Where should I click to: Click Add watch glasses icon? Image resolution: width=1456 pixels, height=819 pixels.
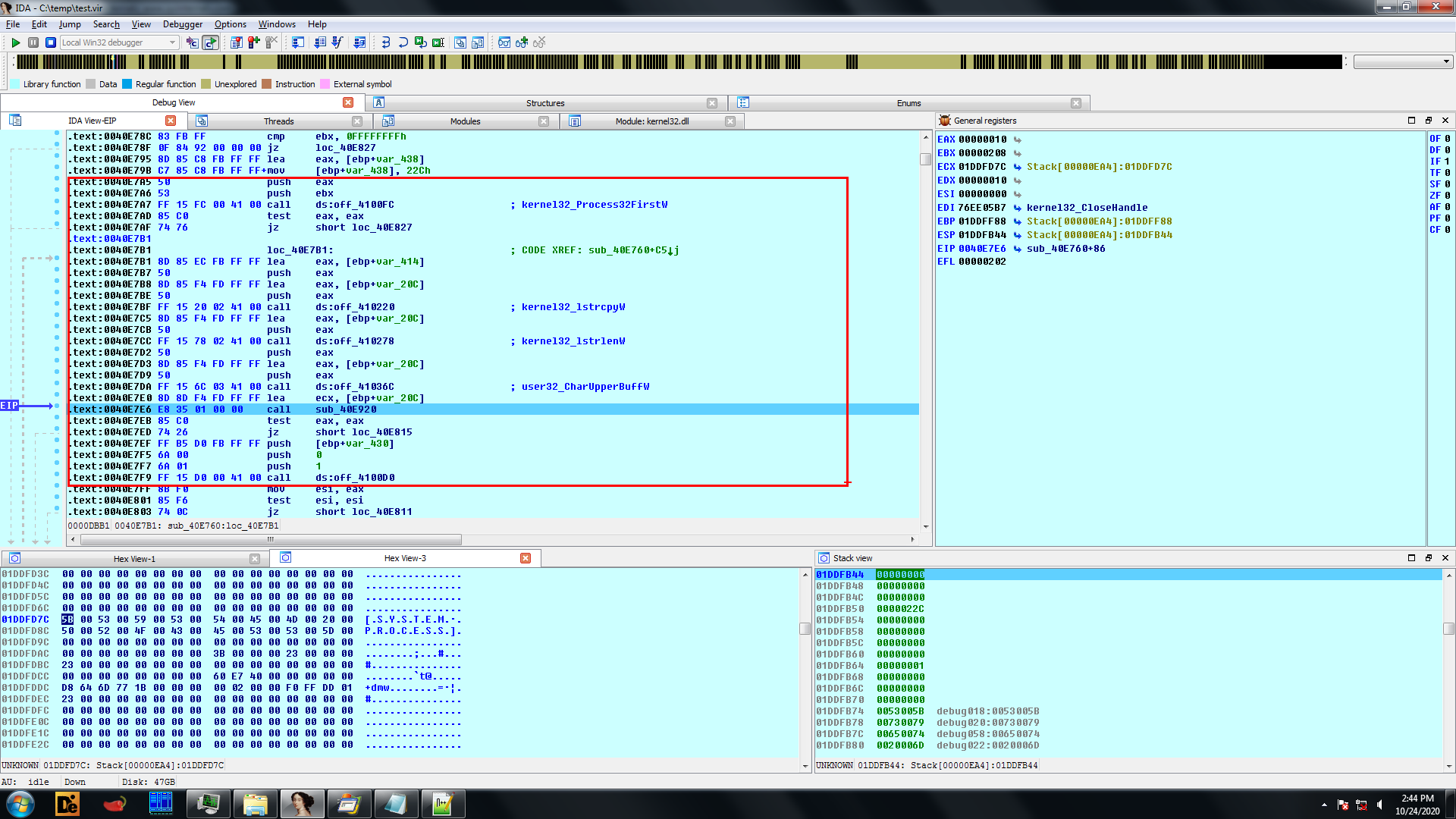(x=522, y=42)
